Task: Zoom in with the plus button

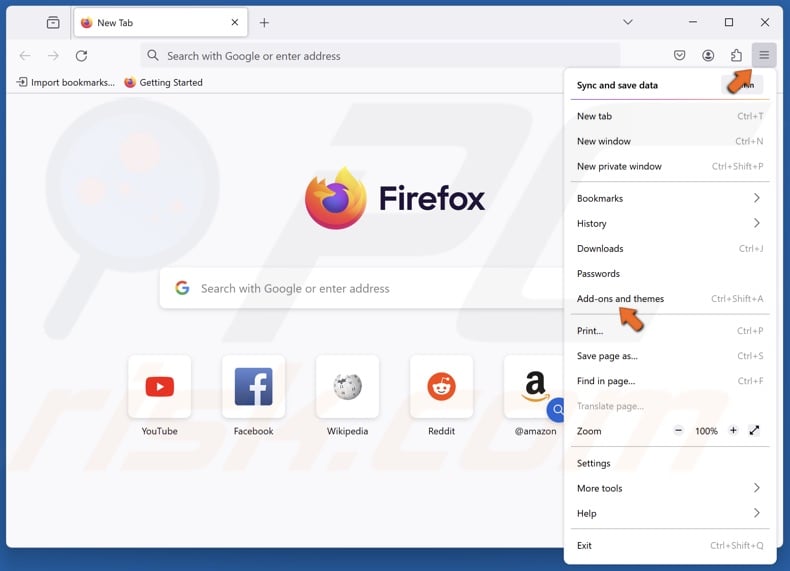Action: pyautogui.click(x=733, y=430)
